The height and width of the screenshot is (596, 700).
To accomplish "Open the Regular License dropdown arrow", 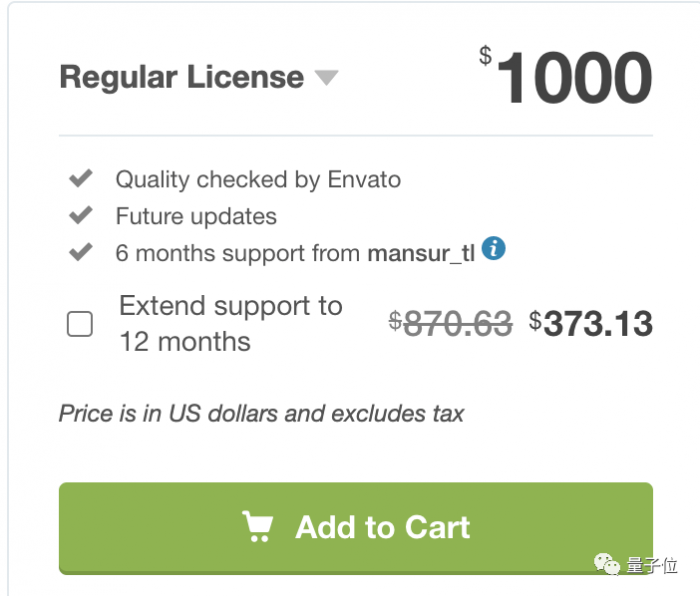I will pyautogui.click(x=326, y=78).
